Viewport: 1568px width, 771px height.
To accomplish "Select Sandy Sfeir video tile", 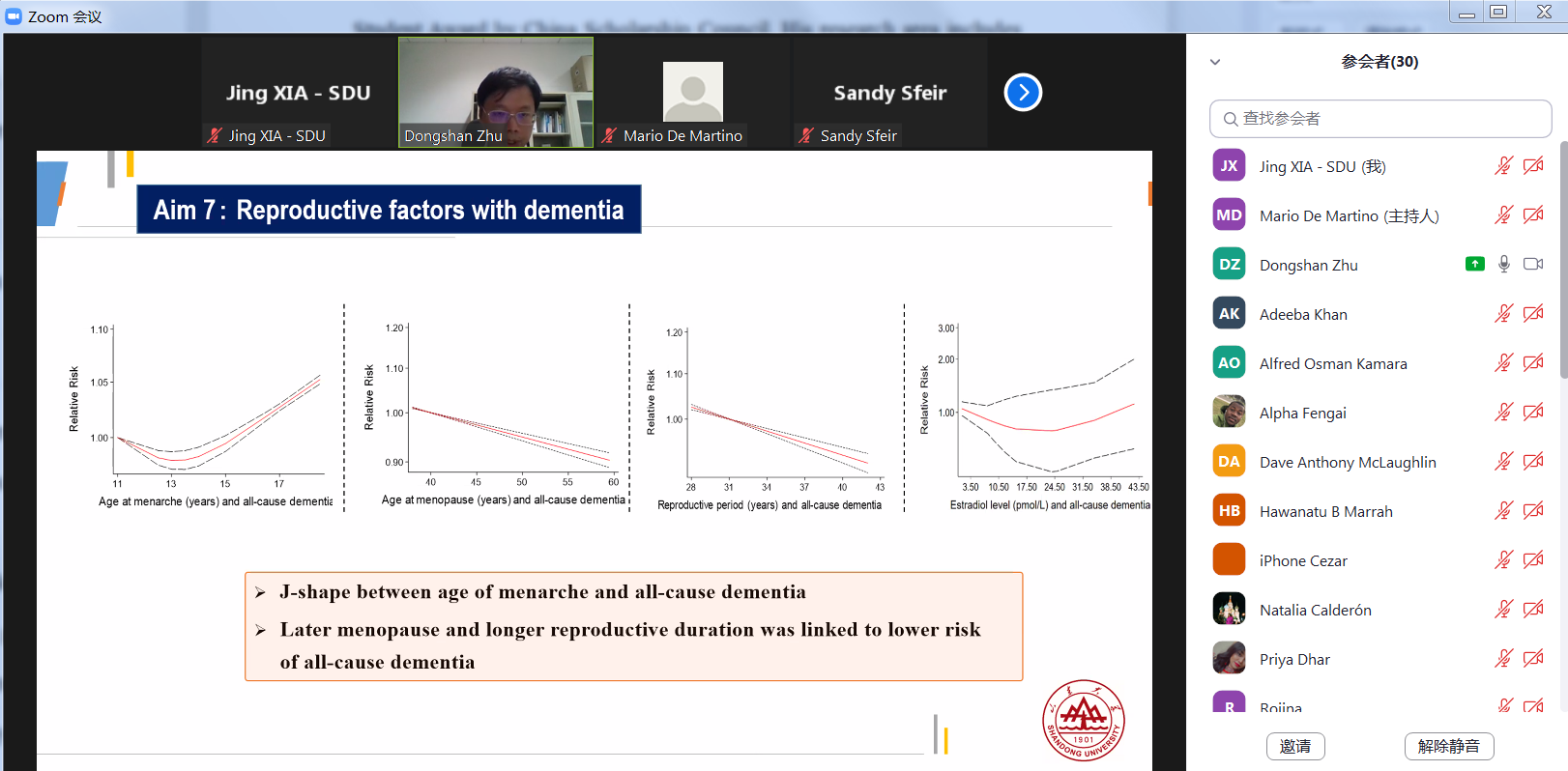I will tap(890, 93).
